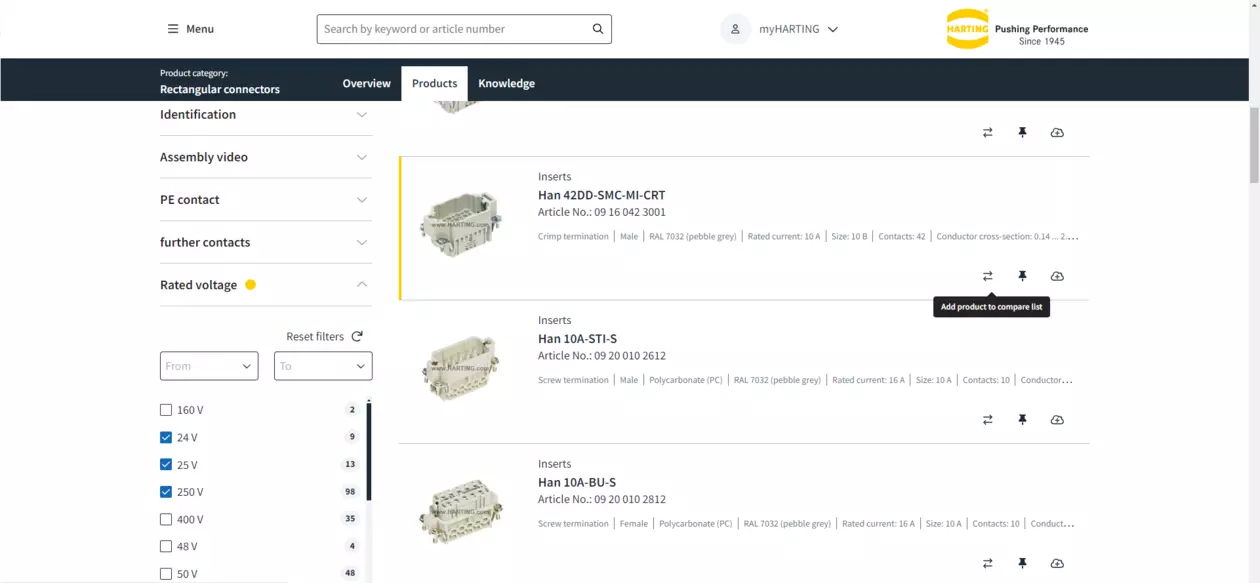
Task: Click the 250 V result count 98
Action: click(x=349, y=492)
